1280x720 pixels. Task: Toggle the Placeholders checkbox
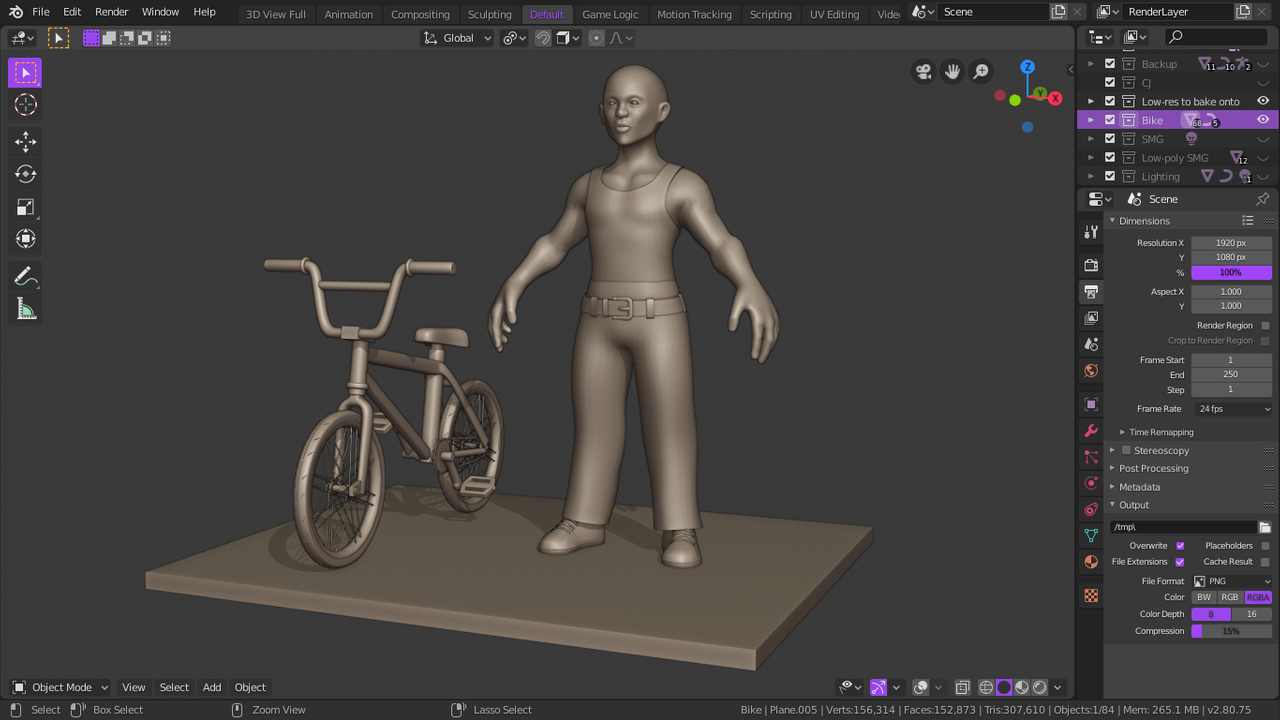click(x=1266, y=546)
